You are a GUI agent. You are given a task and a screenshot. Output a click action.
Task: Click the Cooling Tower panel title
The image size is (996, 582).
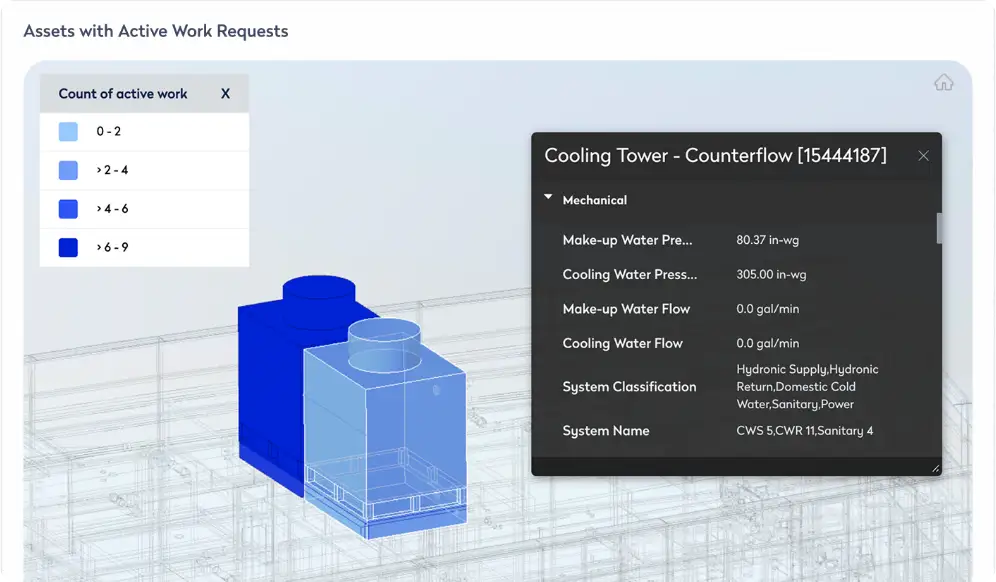pyautogui.click(x=715, y=156)
